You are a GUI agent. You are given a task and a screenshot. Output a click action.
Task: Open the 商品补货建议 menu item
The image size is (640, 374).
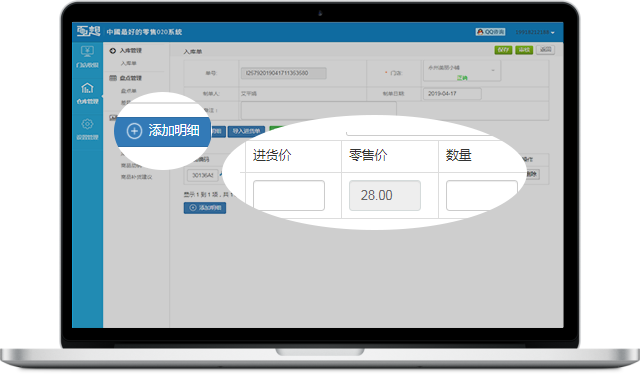pyautogui.click(x=137, y=177)
